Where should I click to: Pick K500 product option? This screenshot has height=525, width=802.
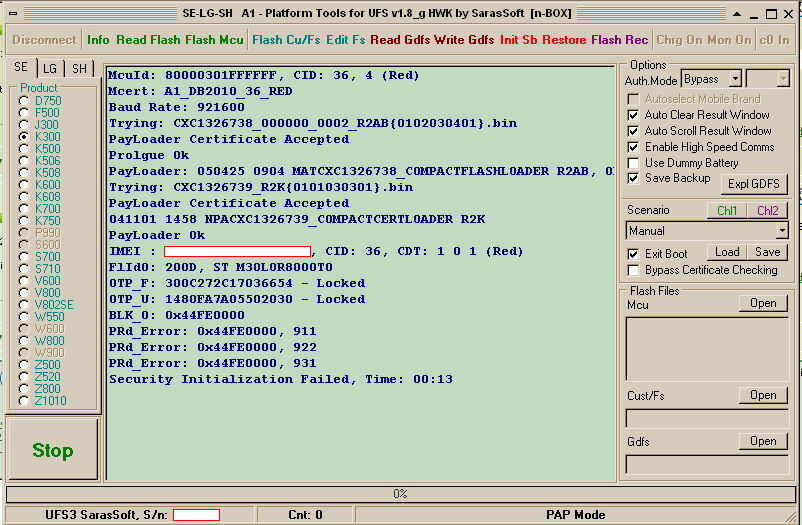tap(24, 148)
